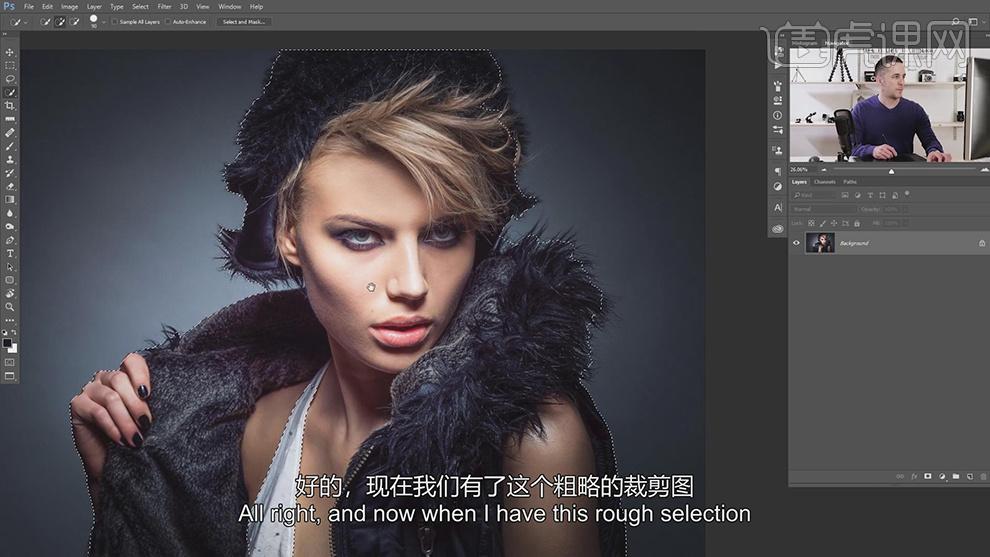Click the Select and Mask button

pos(244,21)
